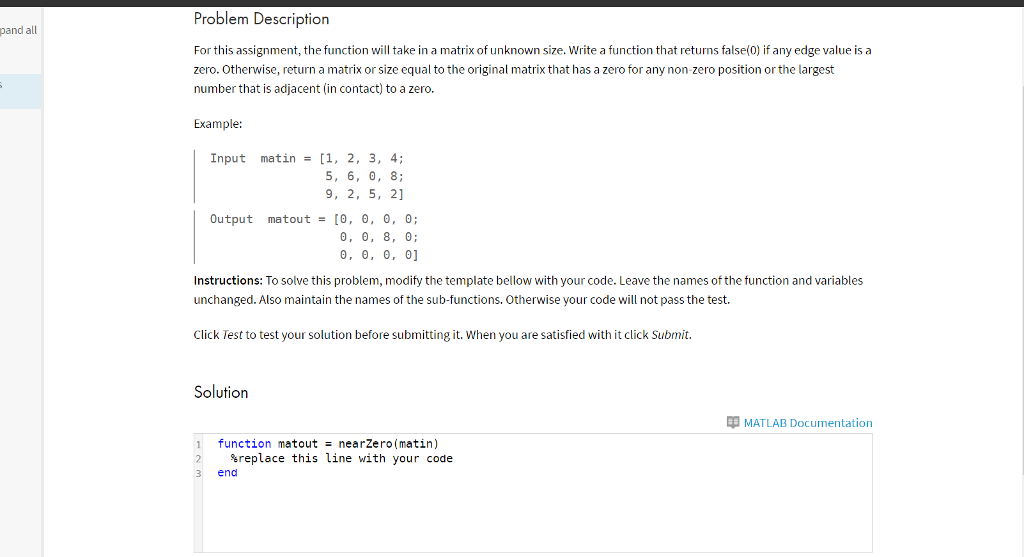Click the italic word 'Submit'
Image resolution: width=1024 pixels, height=557 pixels.
click(670, 335)
